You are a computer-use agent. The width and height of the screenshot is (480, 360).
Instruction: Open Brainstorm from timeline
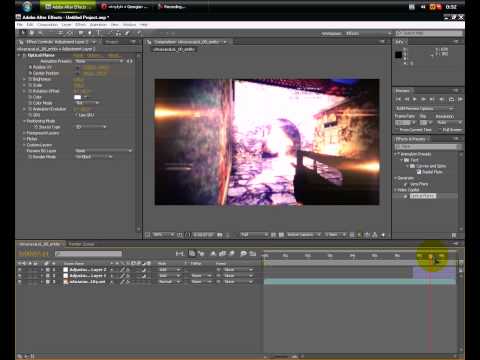click(243, 254)
